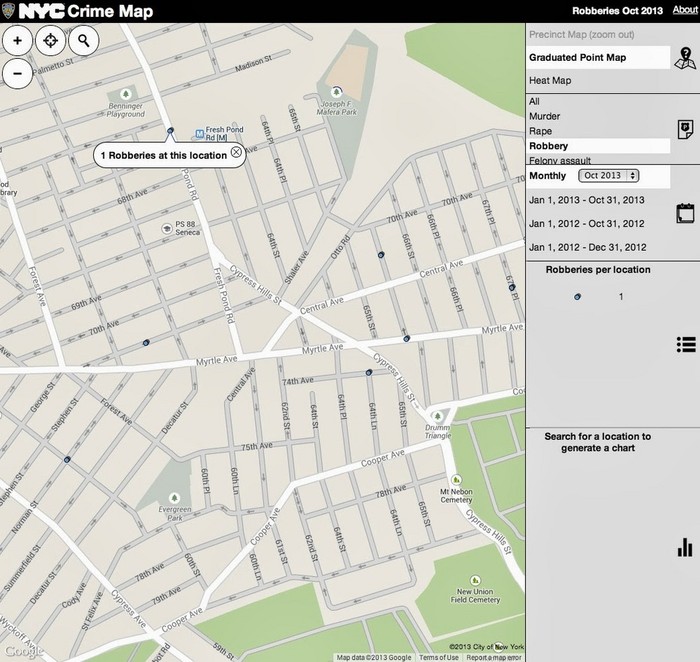
Task: Select Rape crime type
Action: pyautogui.click(x=540, y=131)
